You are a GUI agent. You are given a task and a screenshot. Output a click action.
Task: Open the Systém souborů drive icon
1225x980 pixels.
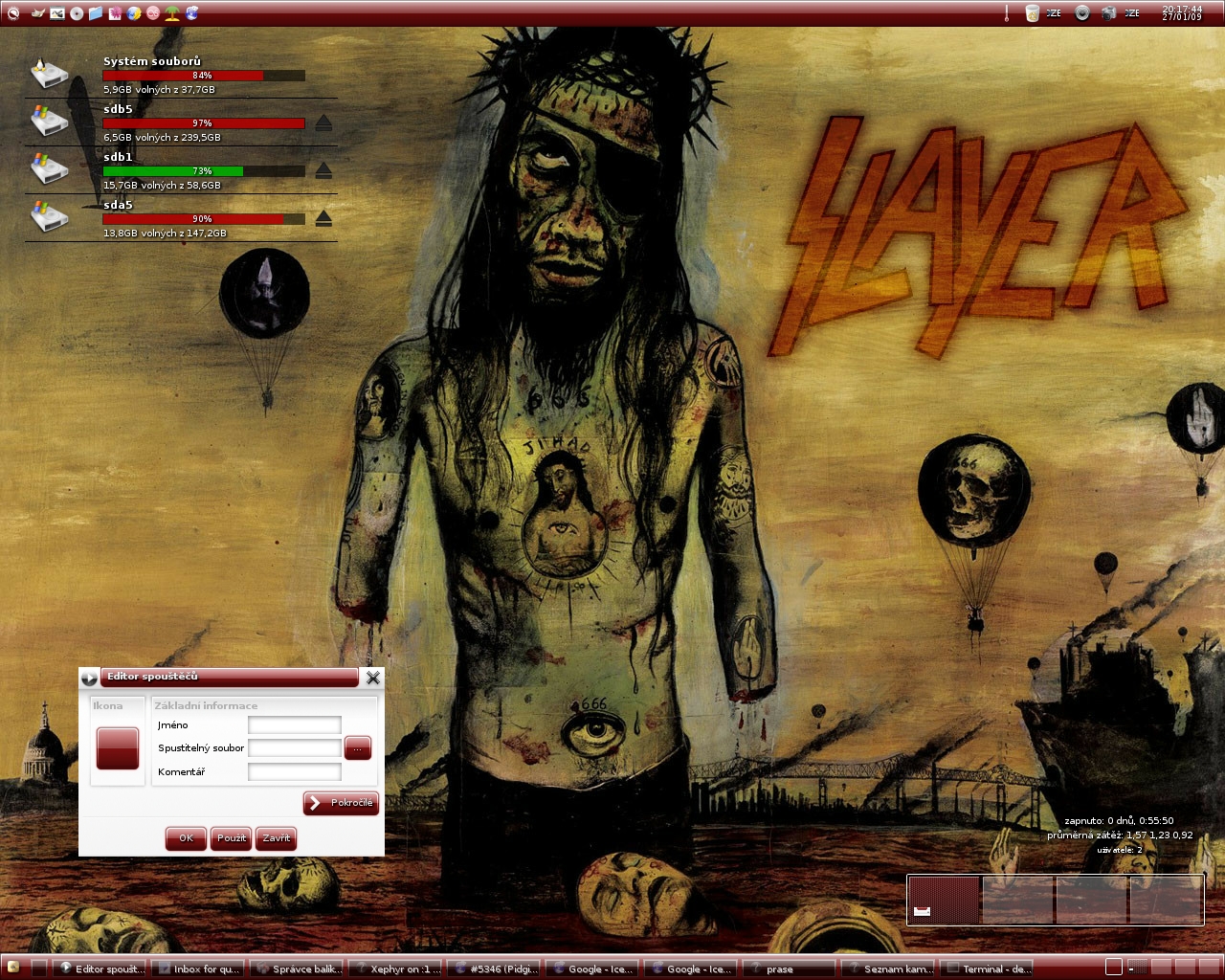[x=48, y=74]
